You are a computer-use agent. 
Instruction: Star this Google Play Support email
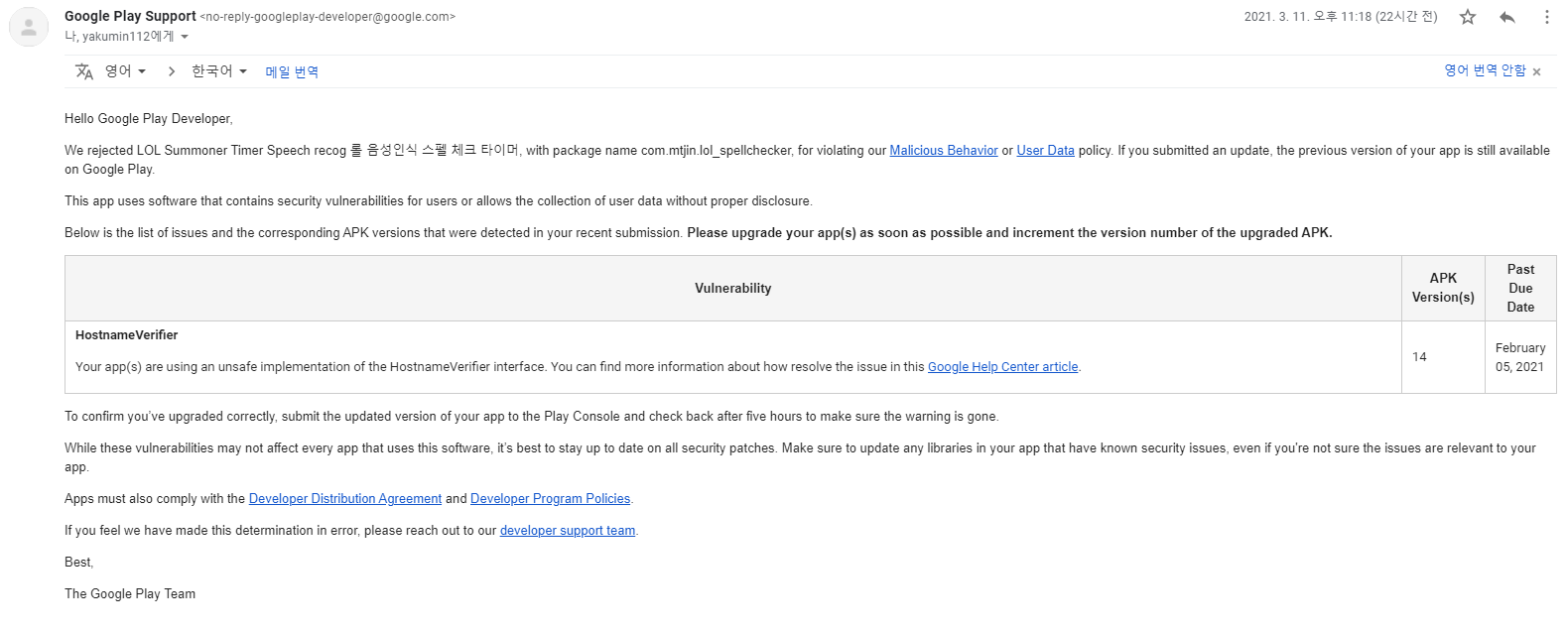click(1468, 17)
